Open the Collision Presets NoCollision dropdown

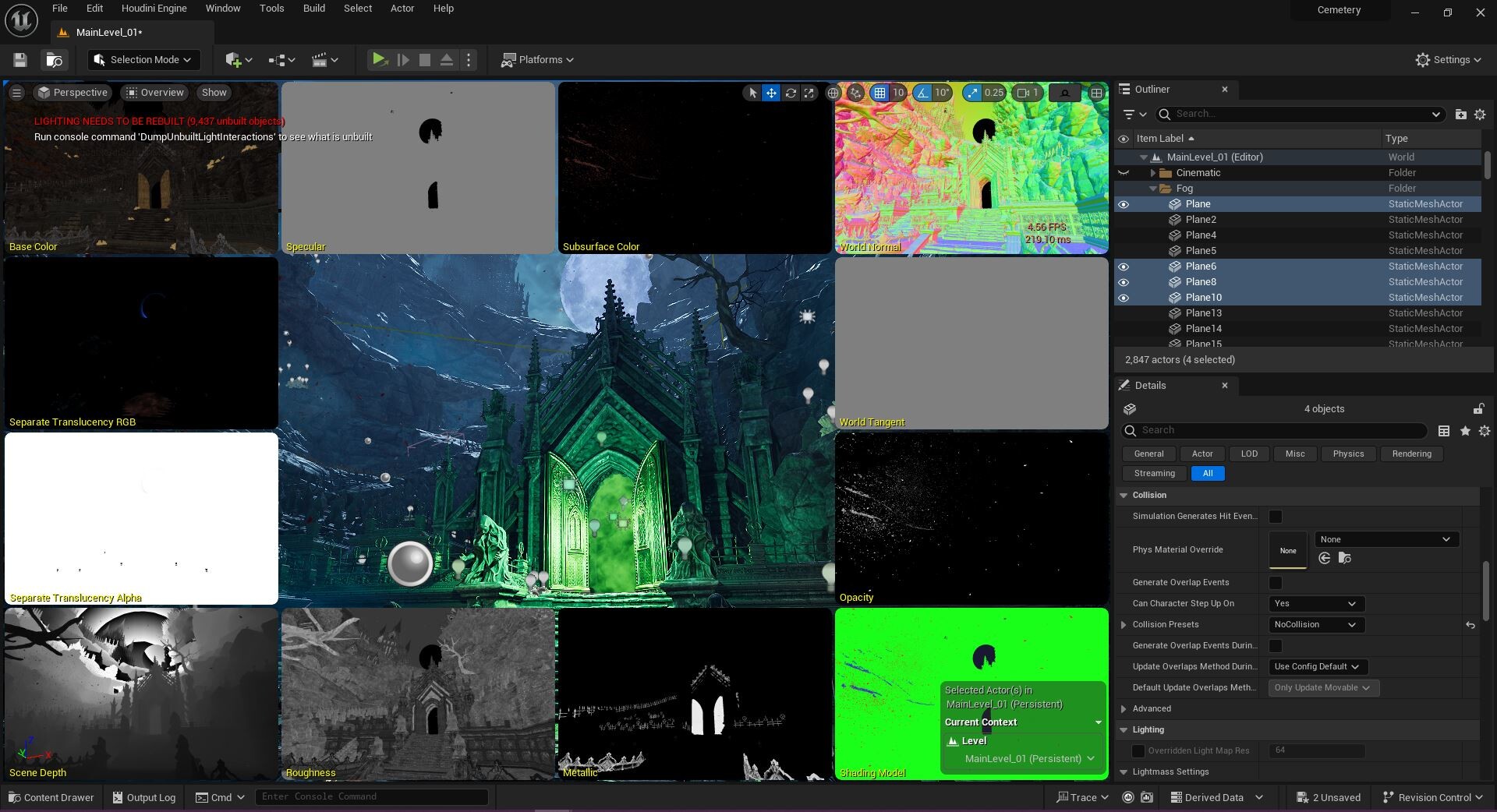[x=1315, y=624]
